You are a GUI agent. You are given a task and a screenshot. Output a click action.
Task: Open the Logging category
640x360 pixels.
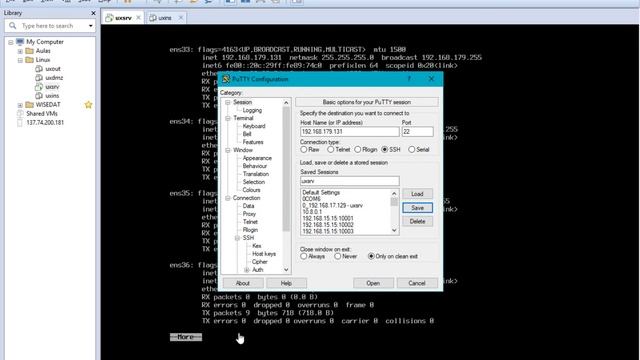(252, 110)
